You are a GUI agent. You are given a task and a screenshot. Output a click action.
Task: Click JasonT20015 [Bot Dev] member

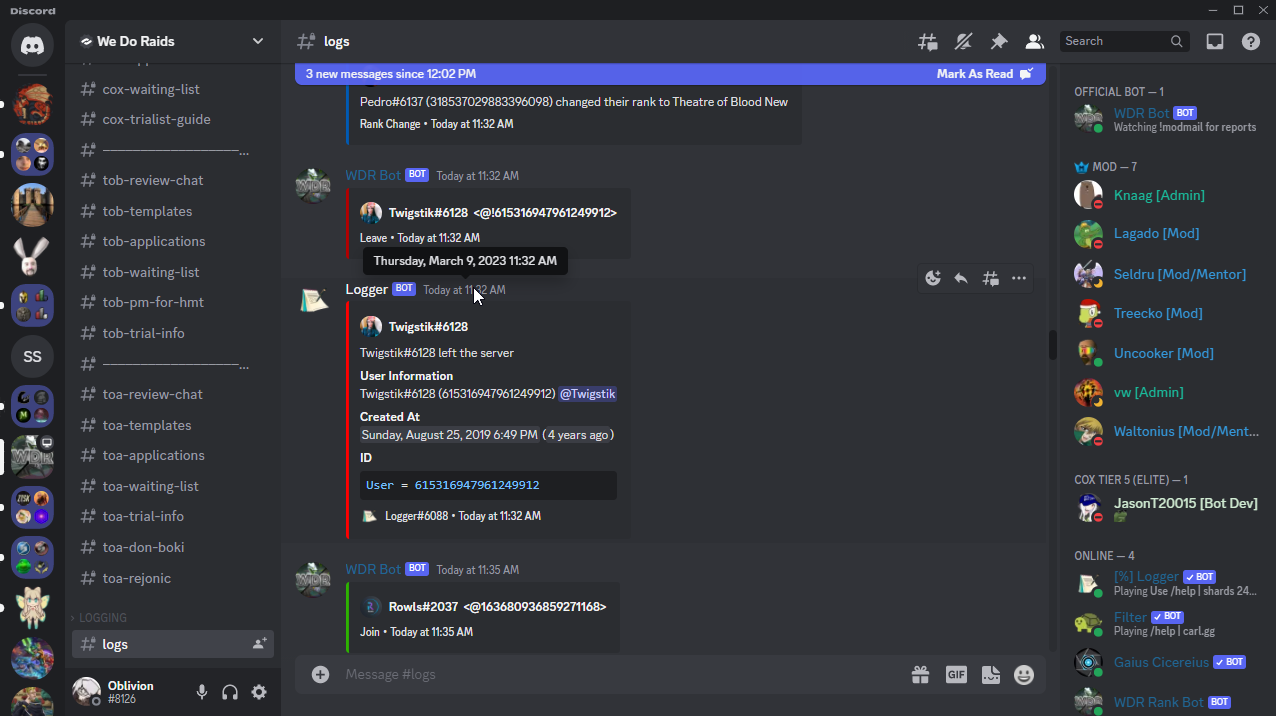(x=1166, y=509)
